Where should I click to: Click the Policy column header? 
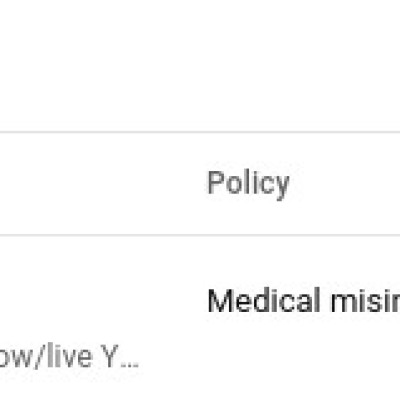coord(248,183)
